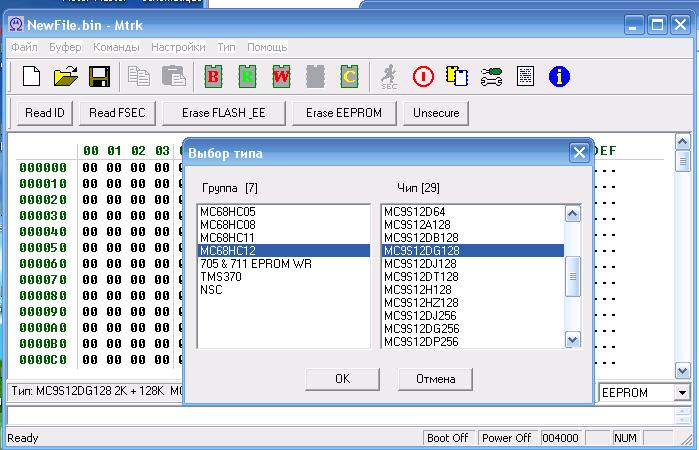Click hex view scroll up arrow
699x450 pixels.
[x=683, y=142]
